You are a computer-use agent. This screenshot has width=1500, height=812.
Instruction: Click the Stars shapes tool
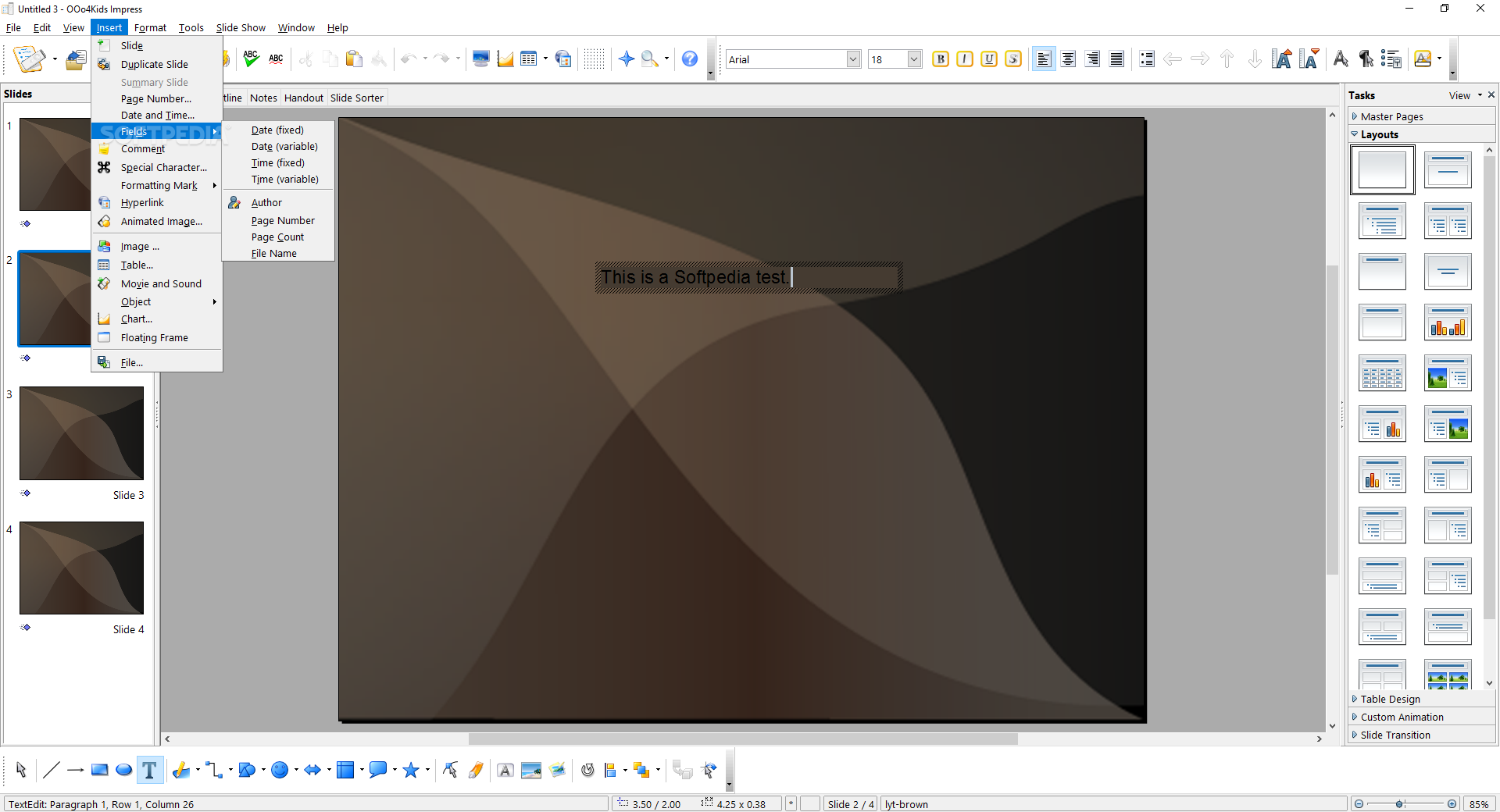[411, 770]
